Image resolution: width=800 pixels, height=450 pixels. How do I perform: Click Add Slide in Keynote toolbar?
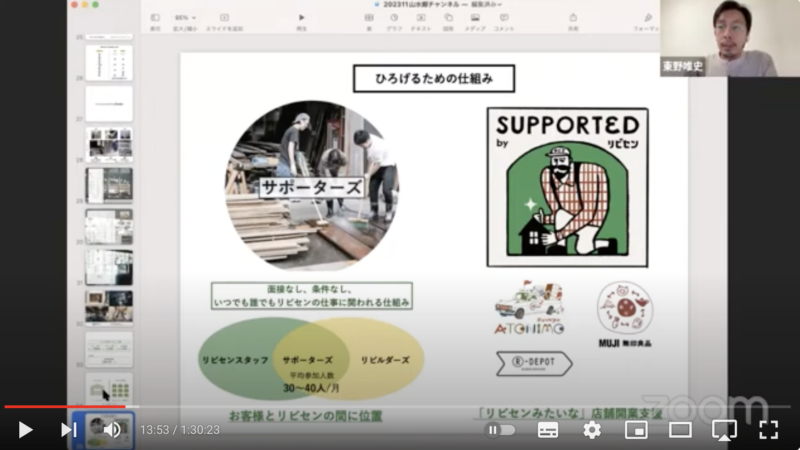pyautogui.click(x=223, y=18)
